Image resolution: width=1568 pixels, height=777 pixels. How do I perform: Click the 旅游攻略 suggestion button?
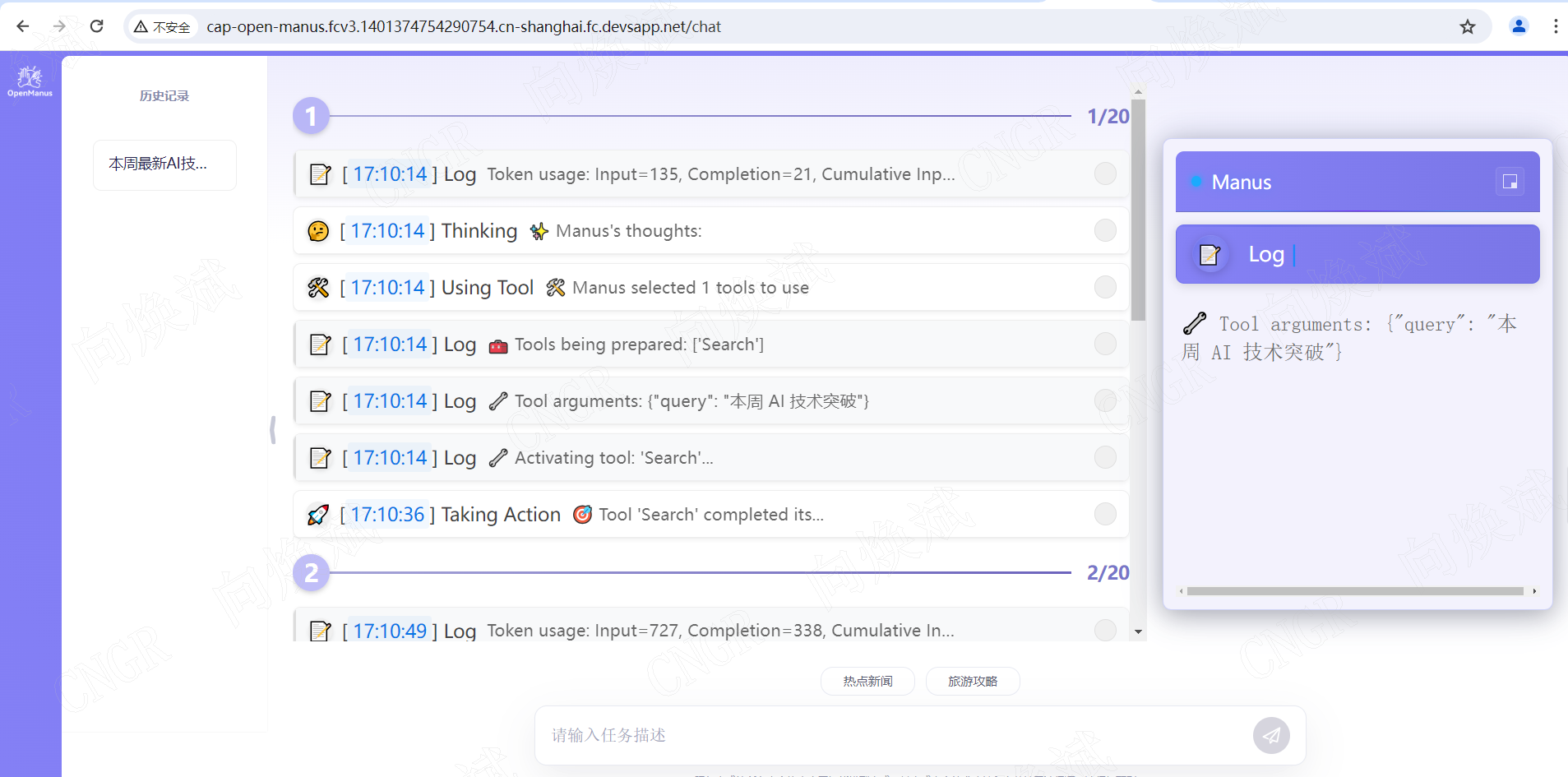973,682
